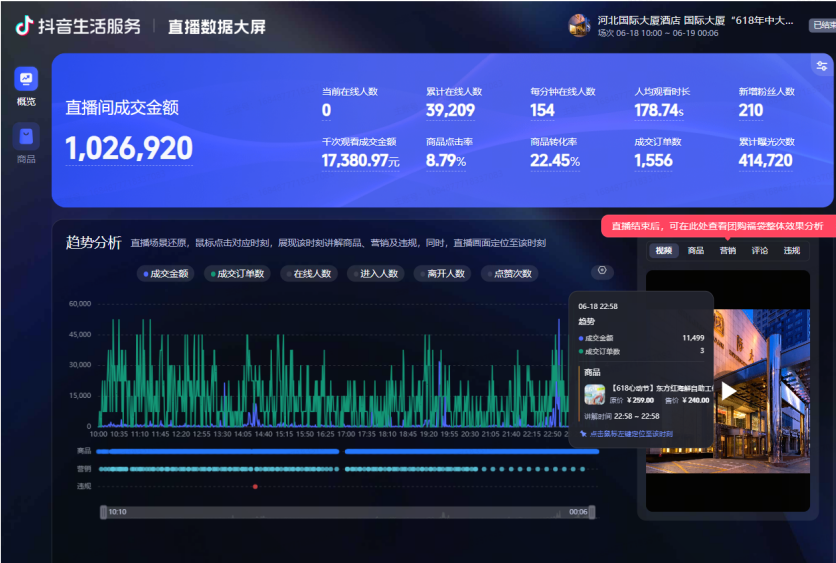Click the round icon right of chart legend

click(x=601, y=271)
